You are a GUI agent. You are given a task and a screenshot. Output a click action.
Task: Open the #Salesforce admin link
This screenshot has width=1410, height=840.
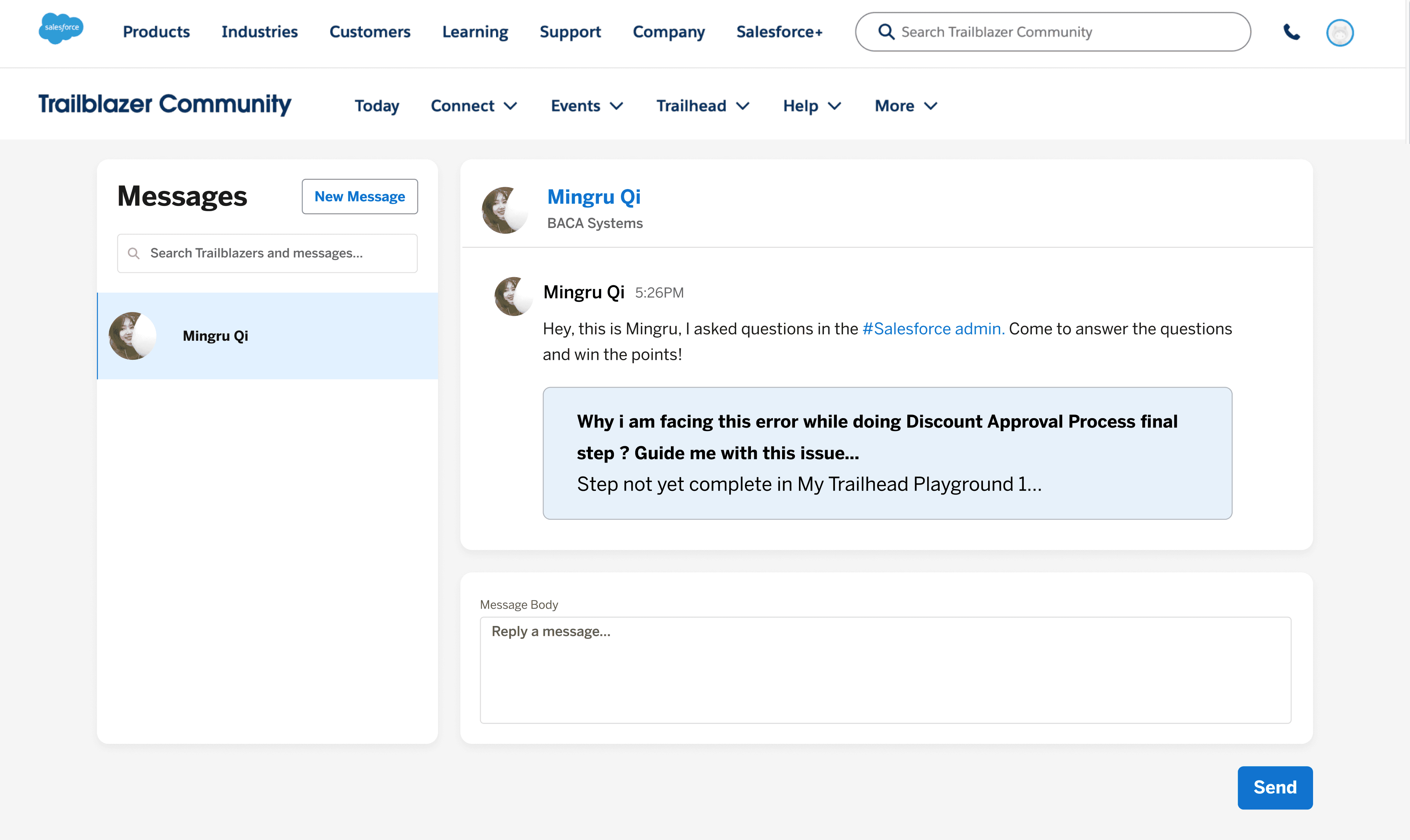933,329
